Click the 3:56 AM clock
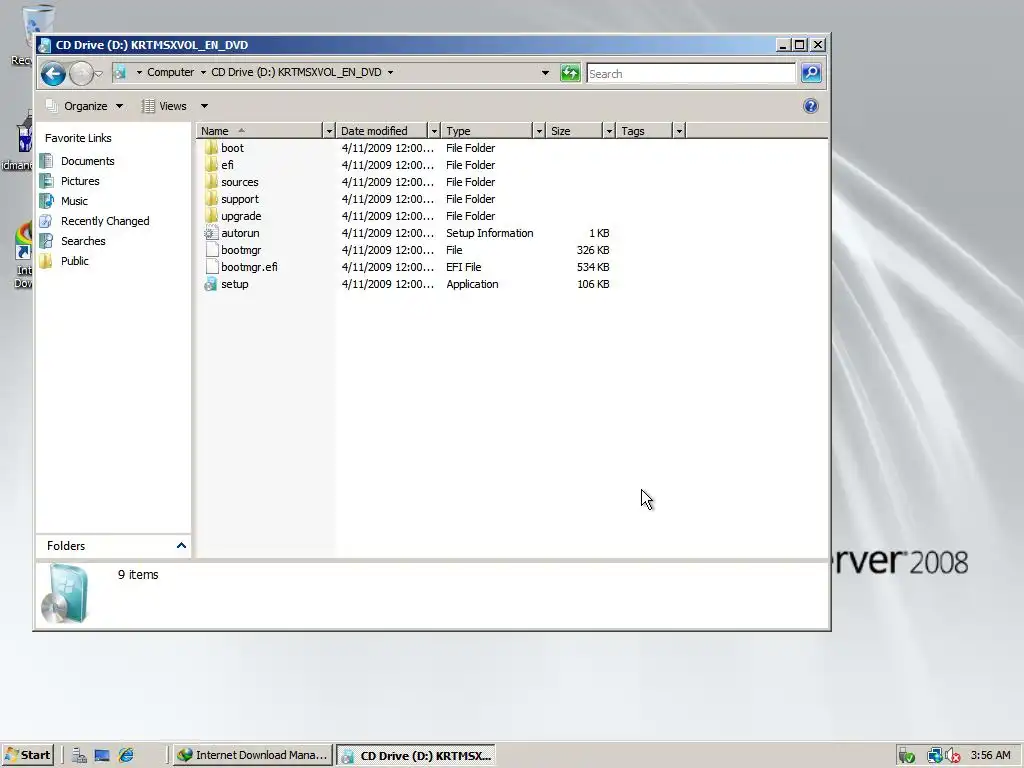 pos(990,755)
